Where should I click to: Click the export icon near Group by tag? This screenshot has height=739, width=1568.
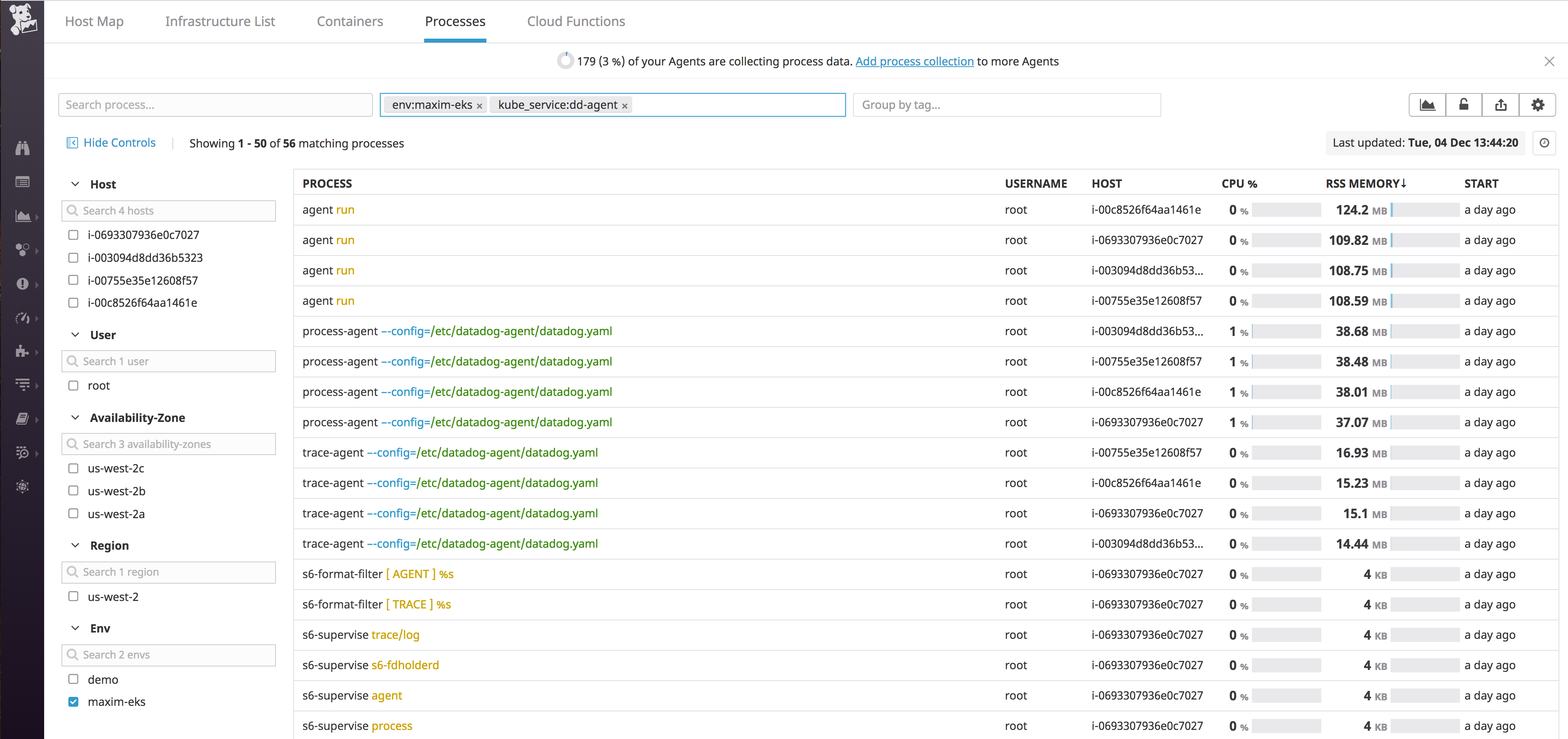(1501, 104)
